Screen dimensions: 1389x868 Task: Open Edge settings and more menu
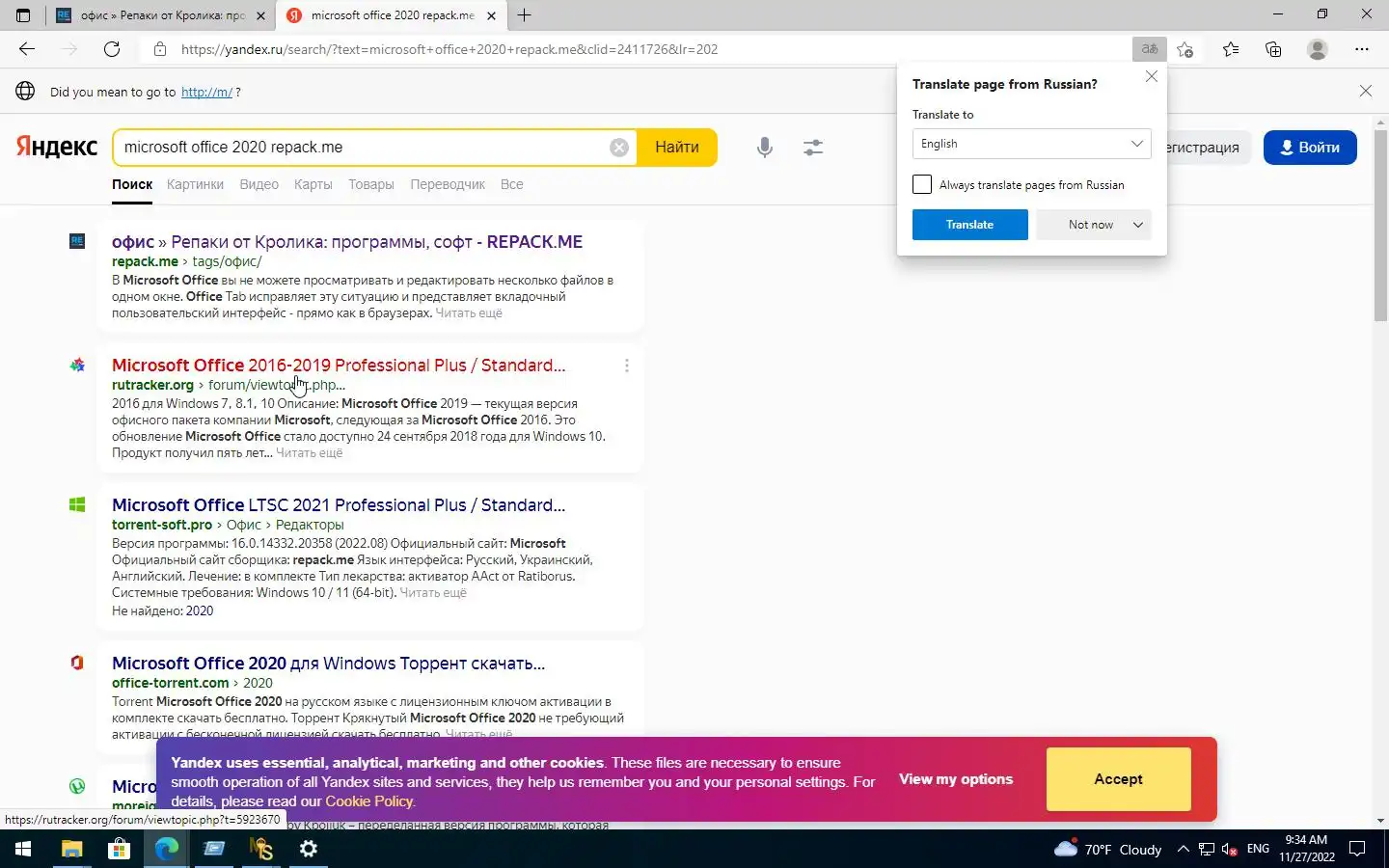[x=1361, y=49]
